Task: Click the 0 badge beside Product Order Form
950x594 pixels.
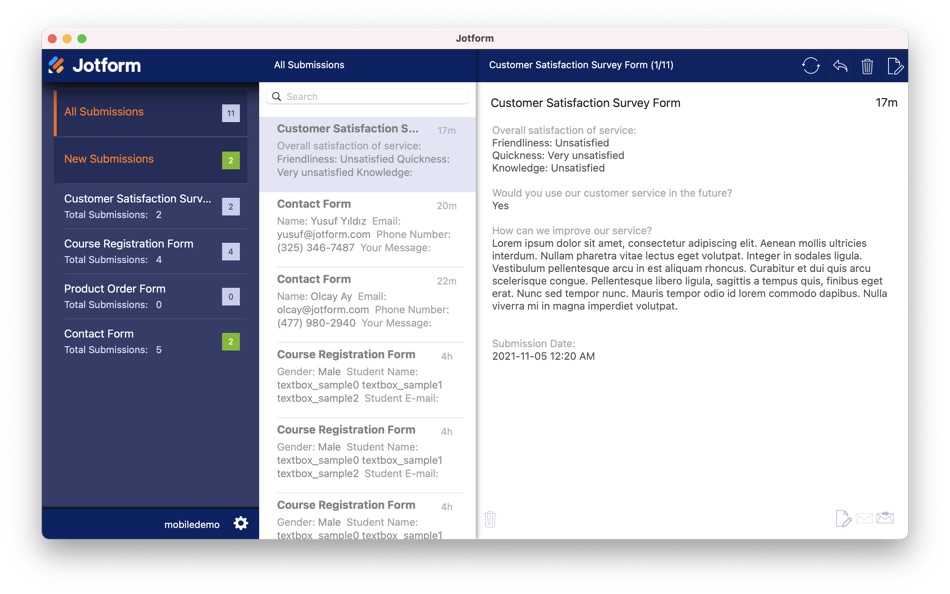Action: click(231, 297)
